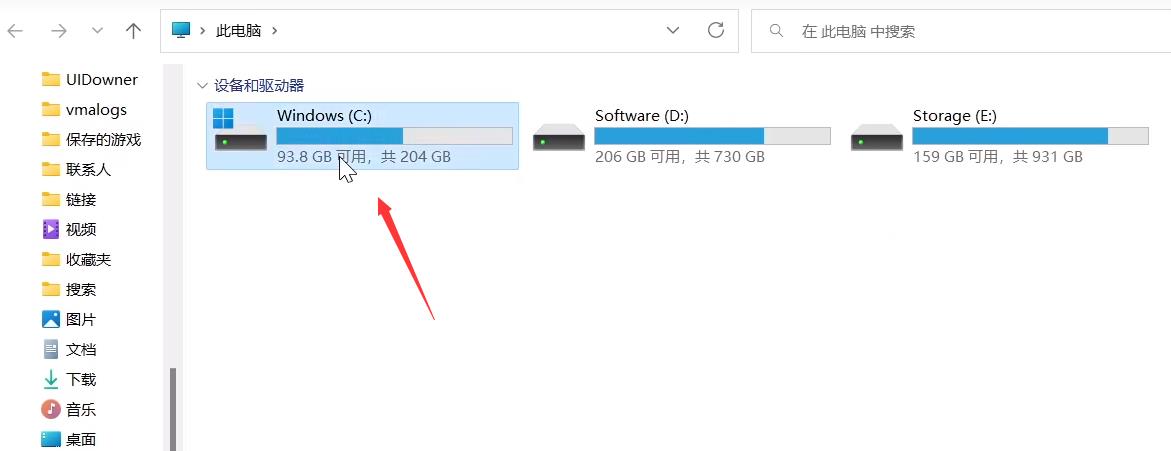The image size is (1171, 451).
Task: Open the recent locations chevron
Action: pyautogui.click(x=97, y=31)
